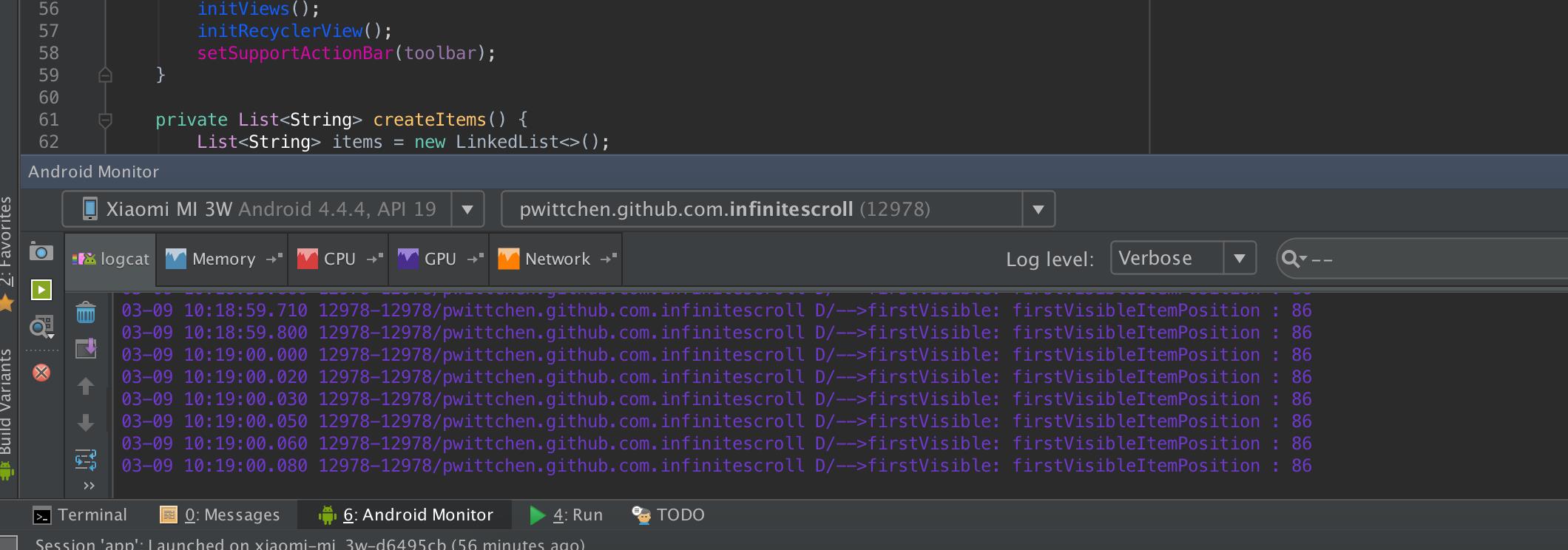The height and width of the screenshot is (550, 1568).
Task: Click the log entry at 10:19:00.050
Action: [x=717, y=421]
